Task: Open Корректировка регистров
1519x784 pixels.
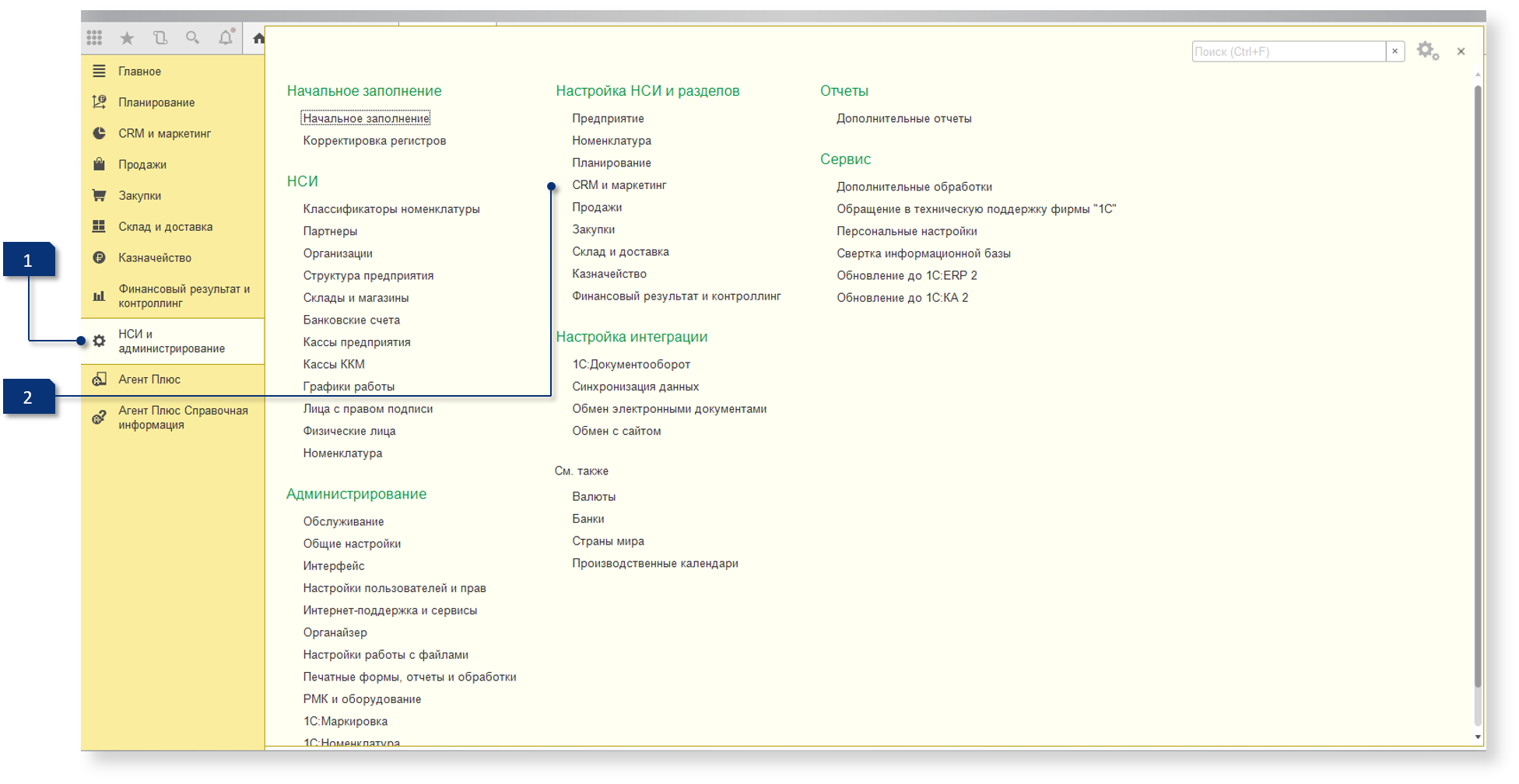Action: pyautogui.click(x=374, y=141)
